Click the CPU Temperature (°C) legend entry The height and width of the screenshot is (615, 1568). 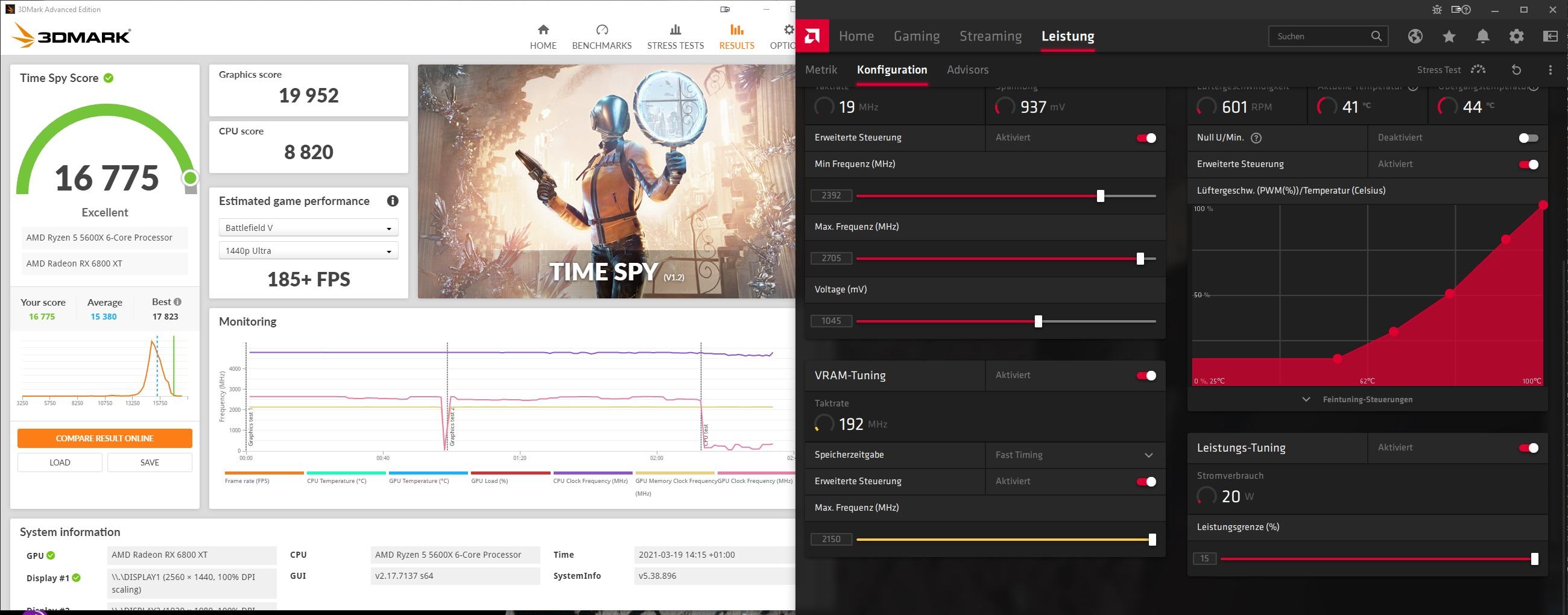click(x=346, y=478)
